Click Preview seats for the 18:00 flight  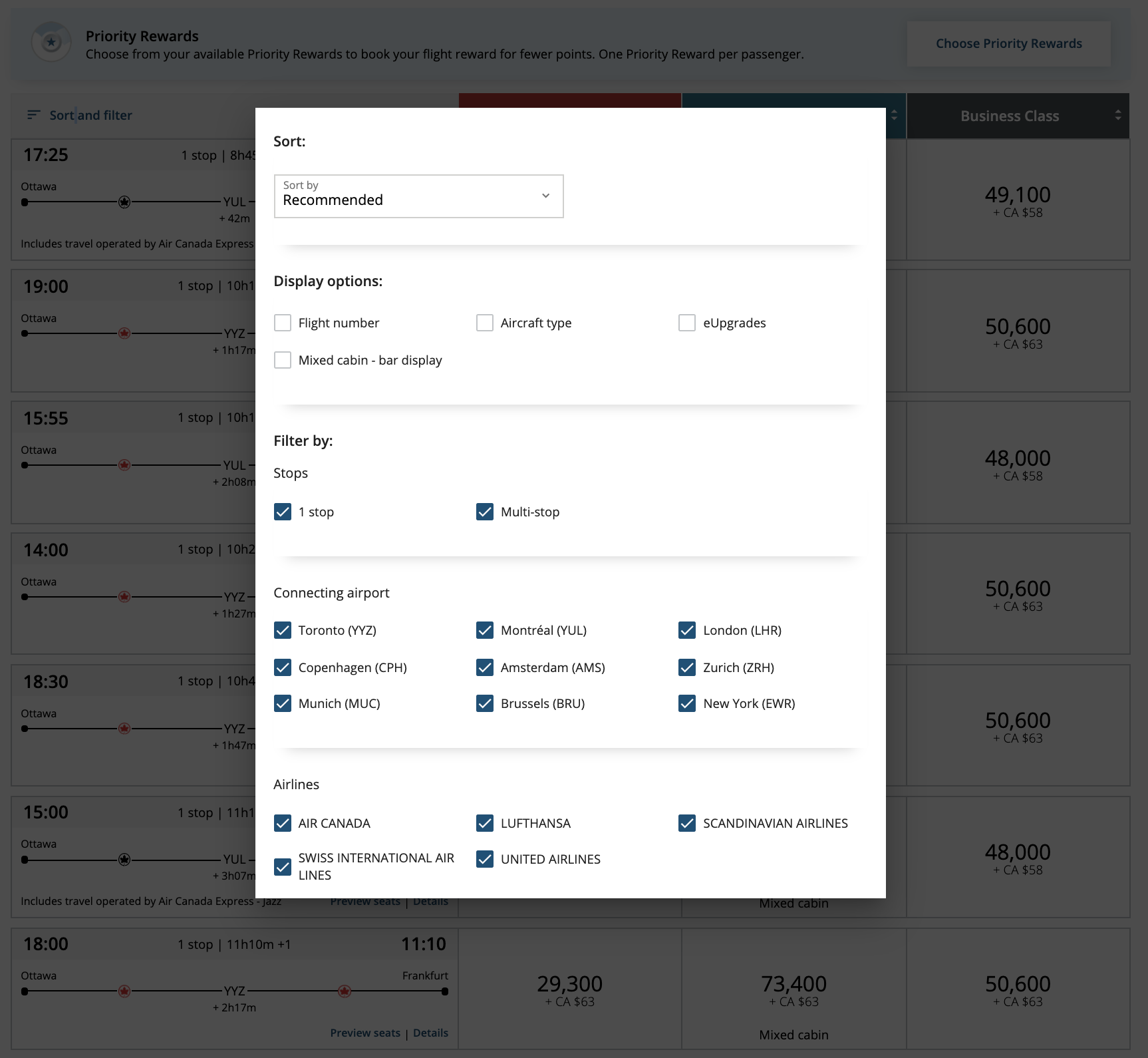click(365, 1033)
